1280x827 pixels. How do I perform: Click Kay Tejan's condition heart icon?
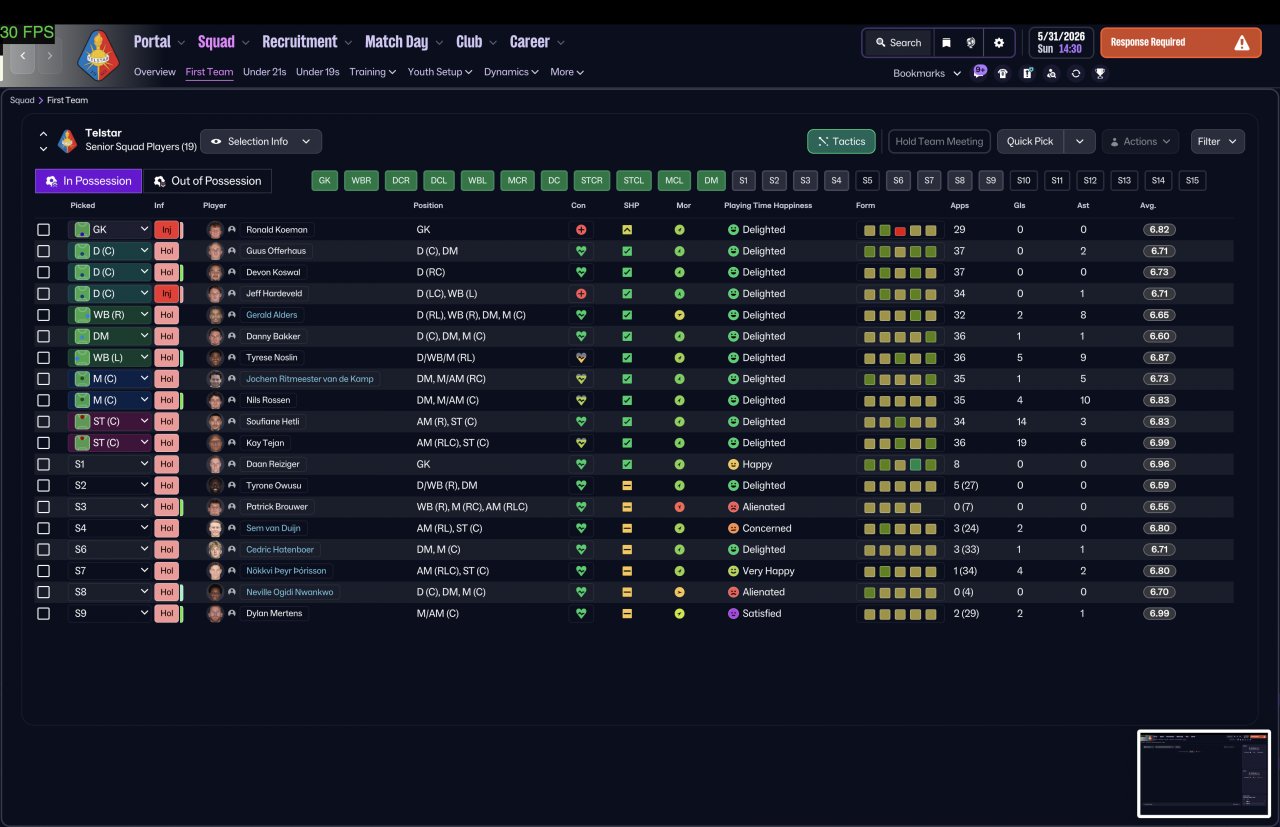coord(580,443)
